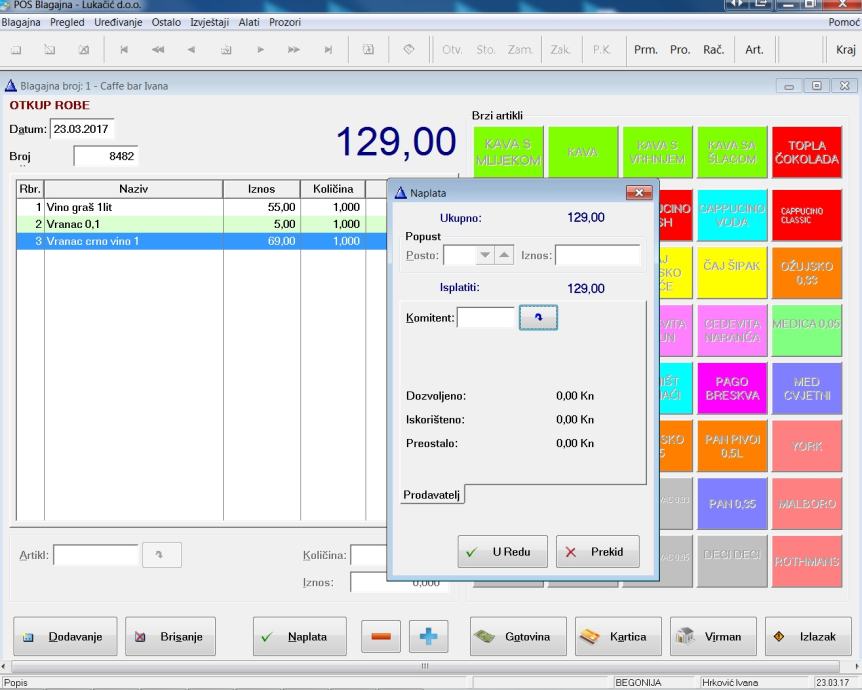Select the table row Vino graš 1lit
The image size is (862, 690).
pyautogui.click(x=201, y=207)
